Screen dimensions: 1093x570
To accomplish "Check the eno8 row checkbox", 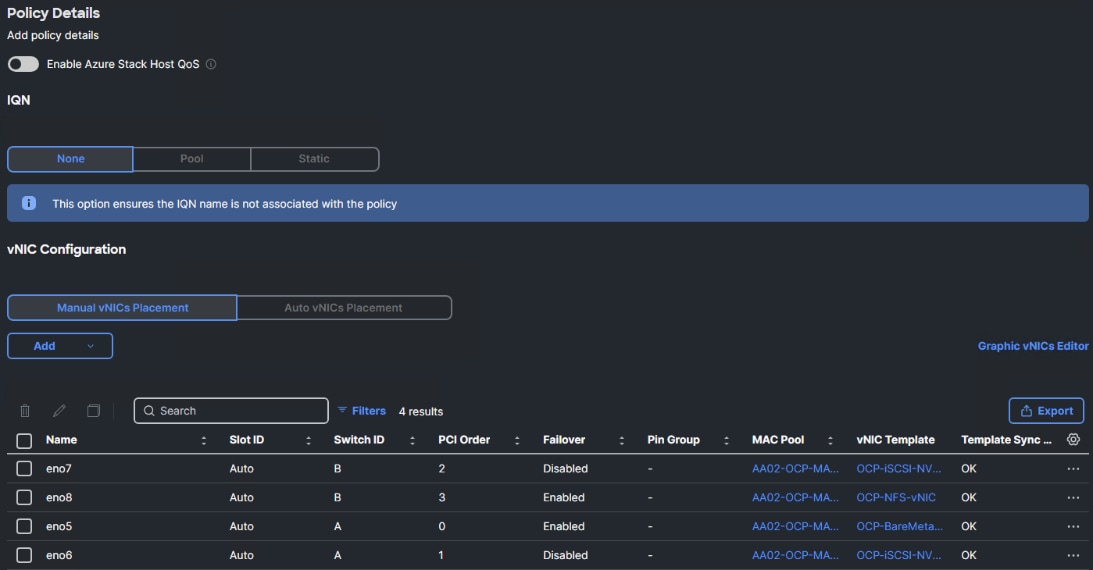I will (25, 498).
